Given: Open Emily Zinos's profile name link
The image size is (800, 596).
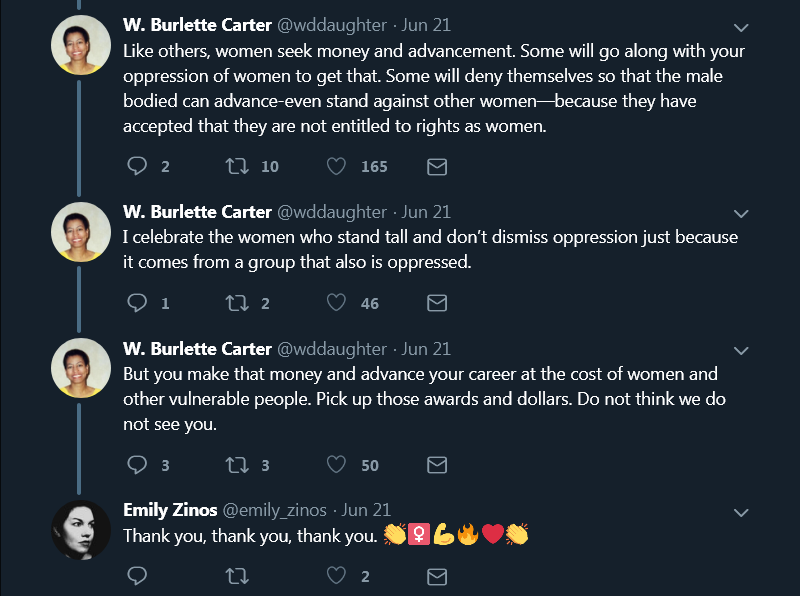Looking at the screenshot, I should 168,510.
